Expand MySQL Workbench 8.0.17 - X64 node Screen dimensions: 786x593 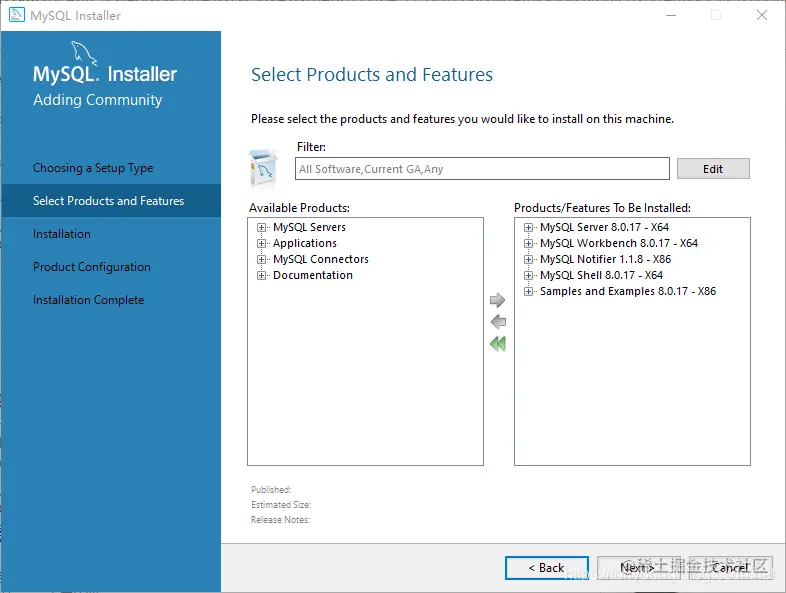click(x=528, y=244)
